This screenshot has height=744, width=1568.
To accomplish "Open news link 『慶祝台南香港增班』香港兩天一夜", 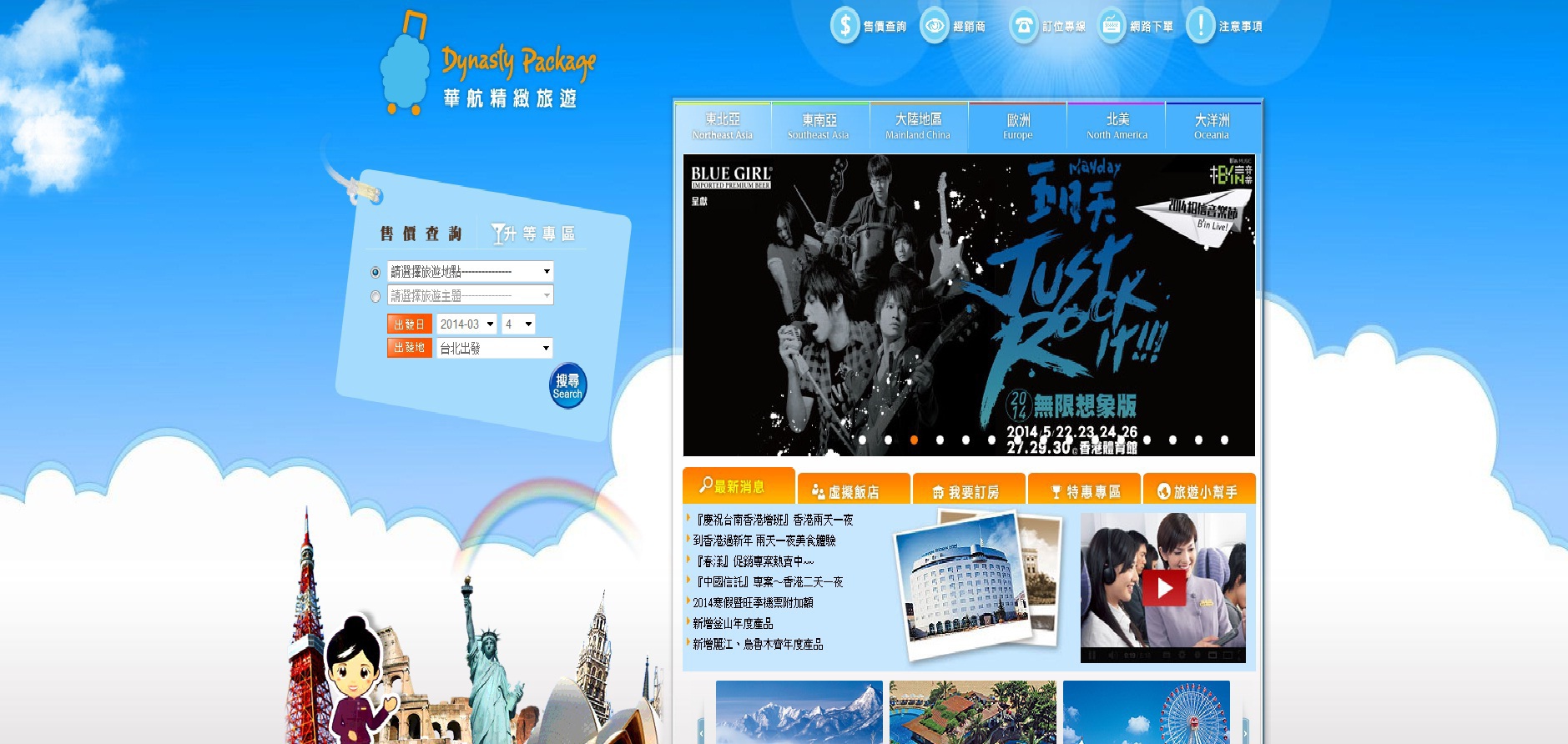I will 774,520.
